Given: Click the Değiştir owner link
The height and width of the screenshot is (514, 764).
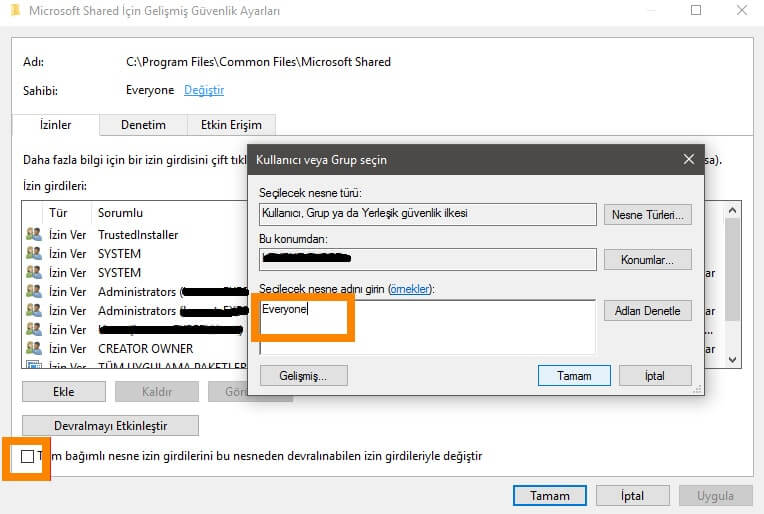Looking at the screenshot, I should pyautogui.click(x=204, y=90).
